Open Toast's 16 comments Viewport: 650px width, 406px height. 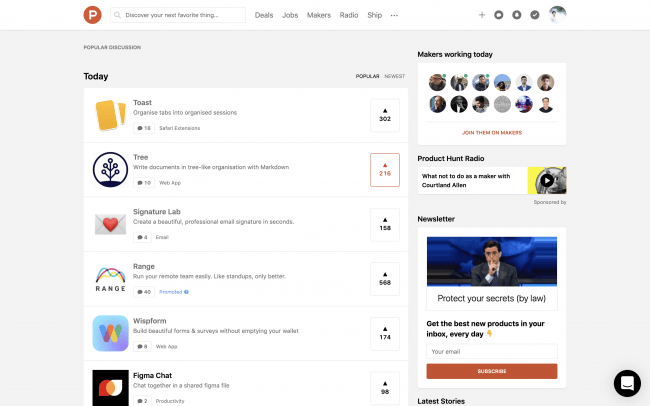coord(144,128)
